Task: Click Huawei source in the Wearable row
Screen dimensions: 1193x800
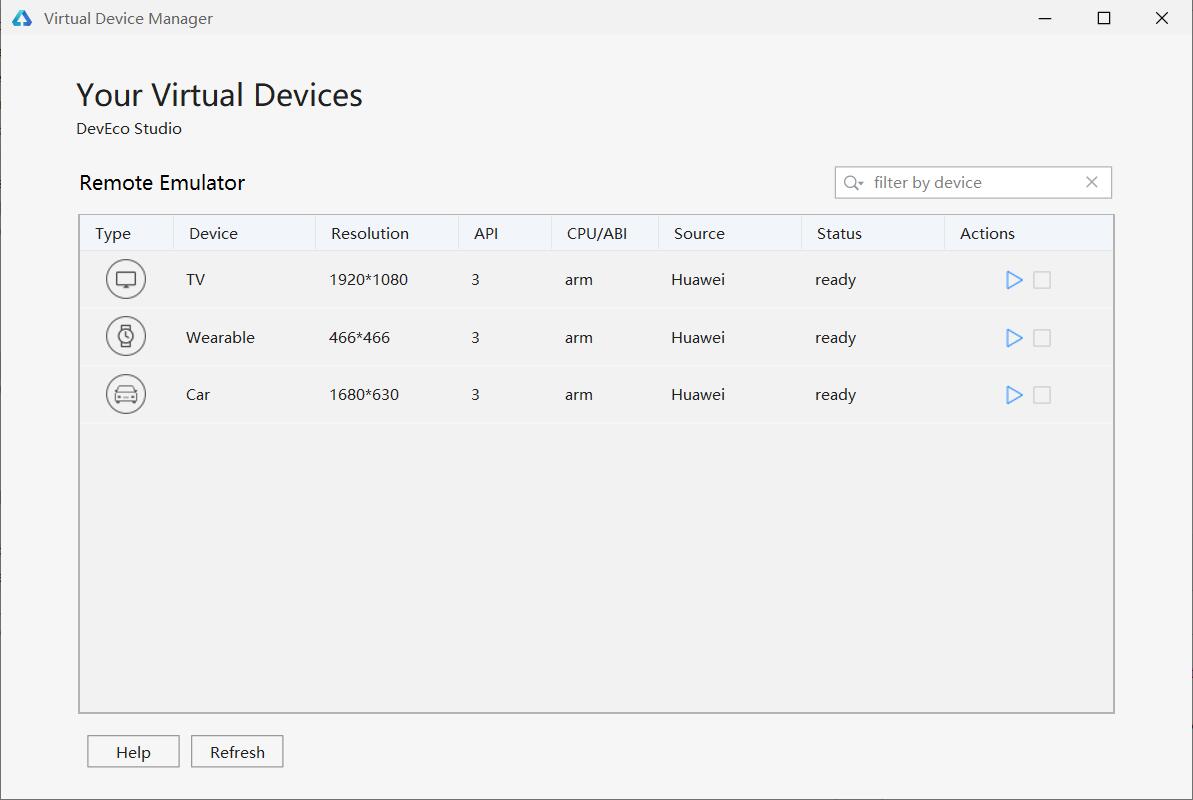Action: coord(698,337)
